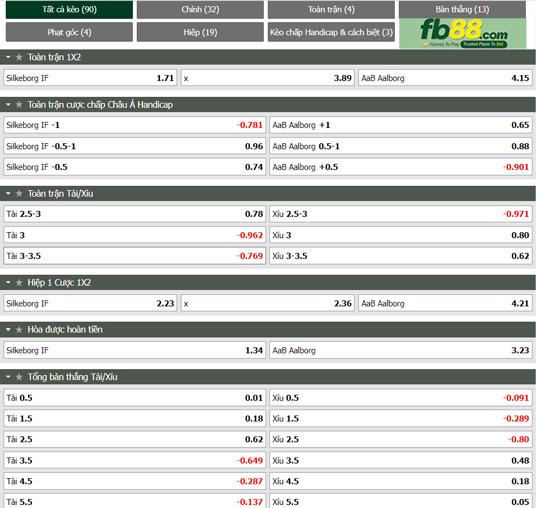
Task: Open the fb88.com banner logo
Action: (x=463, y=33)
